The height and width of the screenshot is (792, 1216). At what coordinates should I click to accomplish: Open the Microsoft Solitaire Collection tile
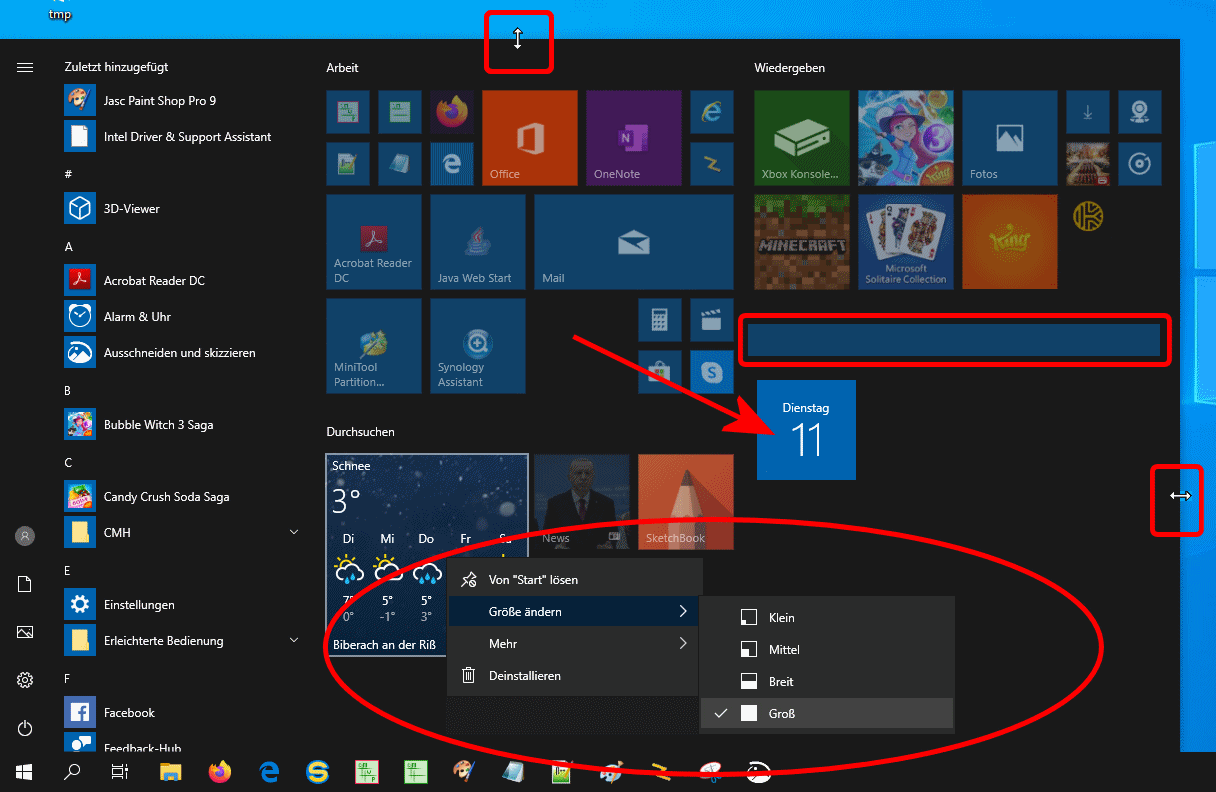point(905,242)
